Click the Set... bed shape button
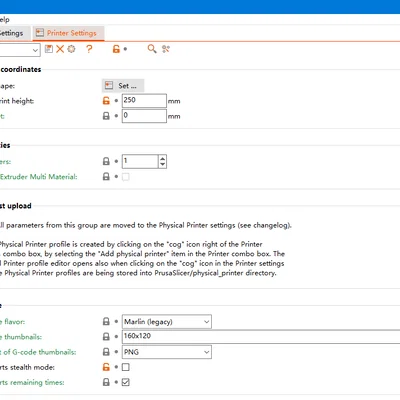Image resolution: width=400 pixels, height=400 pixels. (123, 86)
